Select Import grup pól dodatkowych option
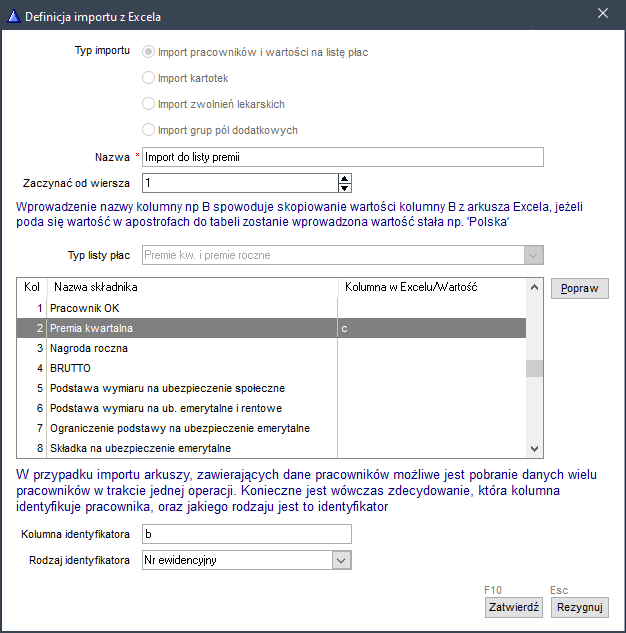626x633 pixels. click(x=220, y=130)
